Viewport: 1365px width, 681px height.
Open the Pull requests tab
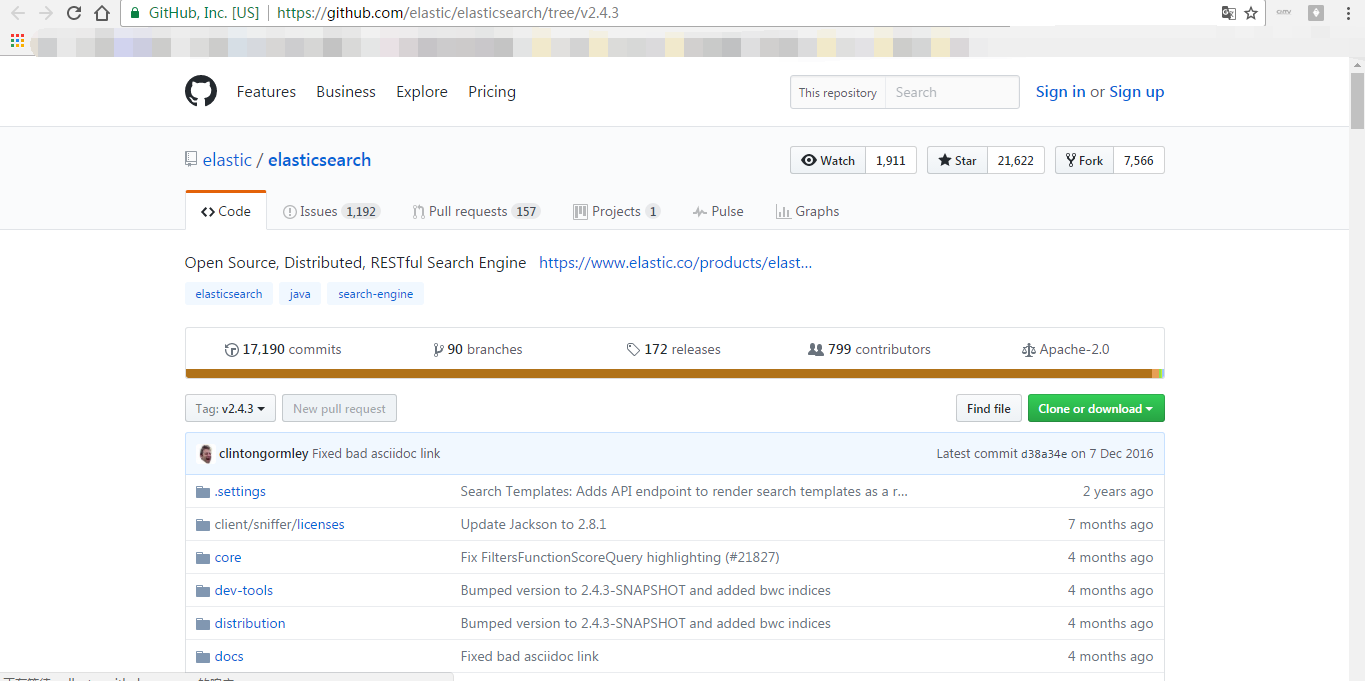pos(476,212)
